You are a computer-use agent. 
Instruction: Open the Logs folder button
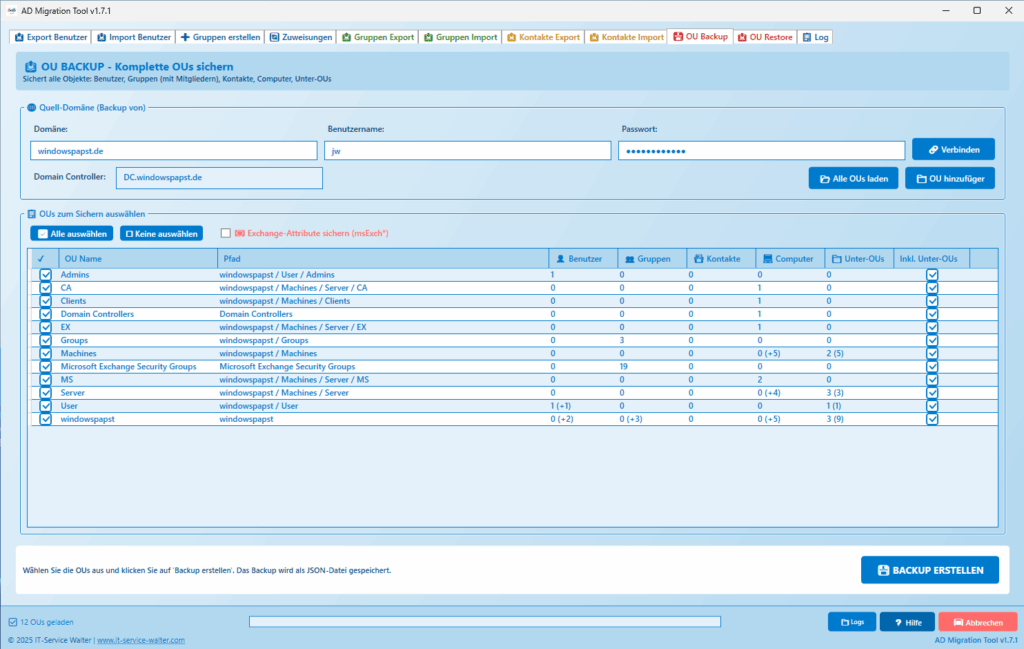[x=851, y=621]
